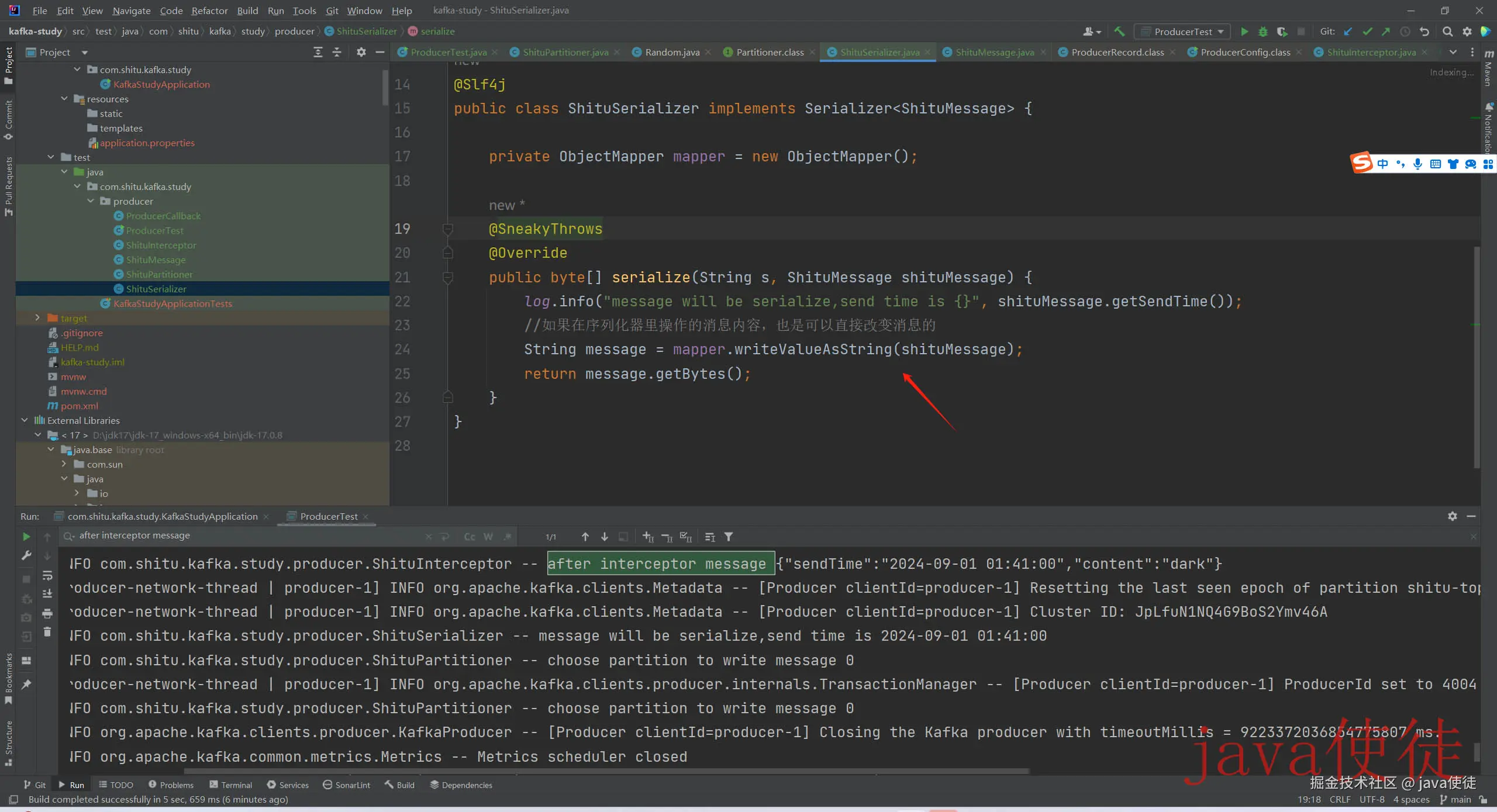Screen dimensions: 1497x812
Task: Click the console search input field
Action: point(246,535)
